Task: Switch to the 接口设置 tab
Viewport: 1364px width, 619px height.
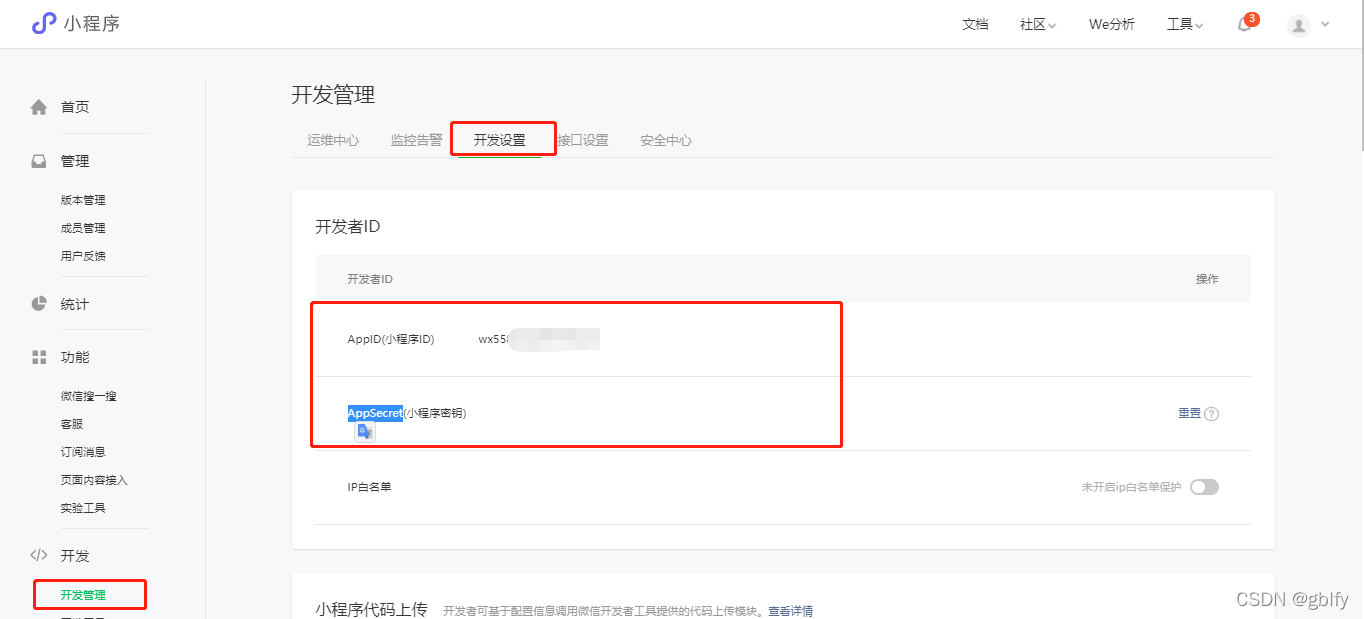Action: [585, 140]
